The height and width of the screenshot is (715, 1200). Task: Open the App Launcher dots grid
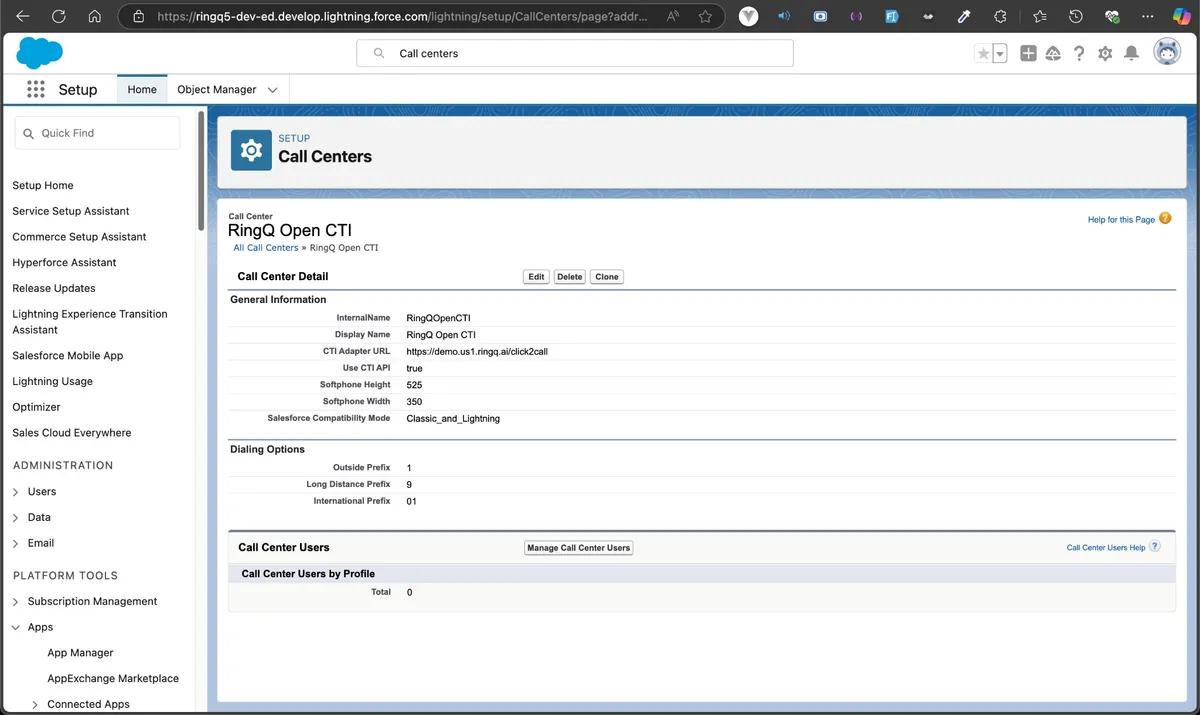[x=36, y=89]
